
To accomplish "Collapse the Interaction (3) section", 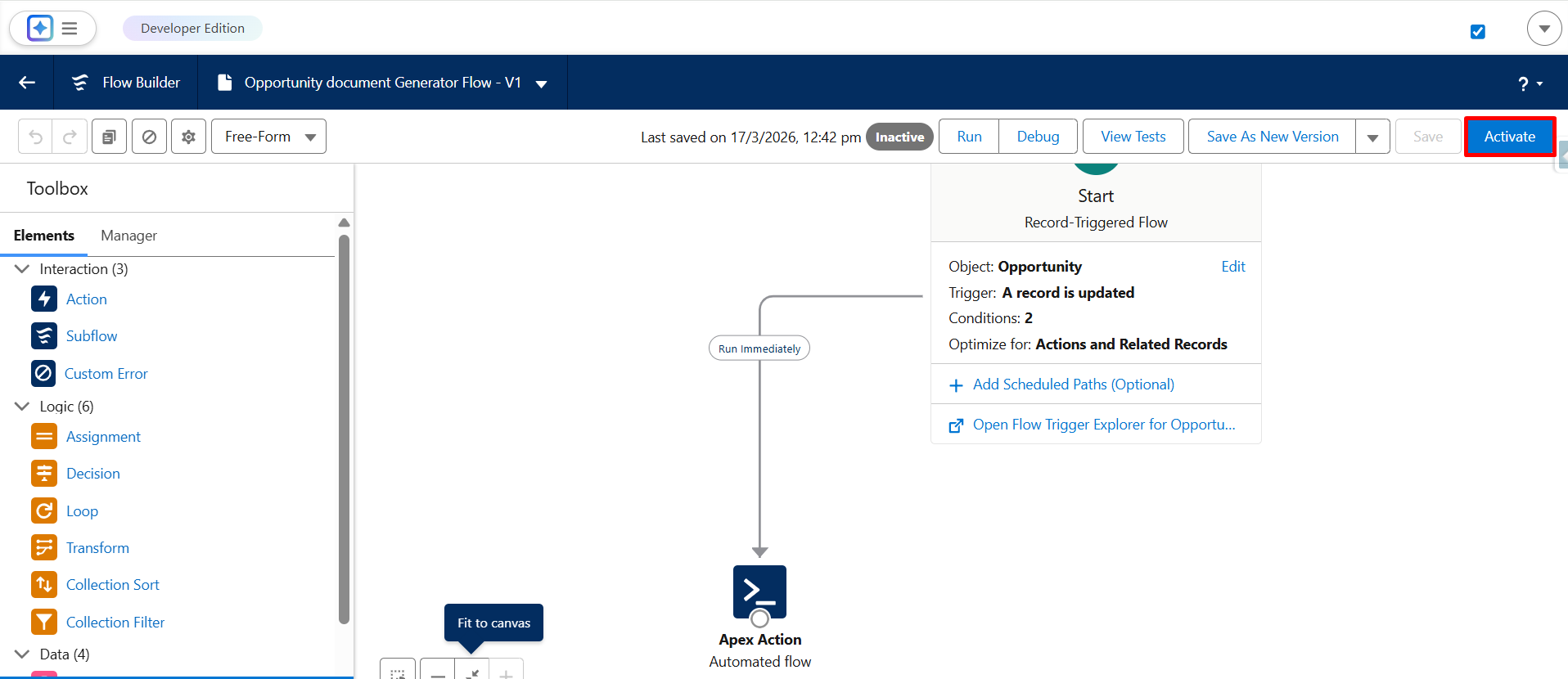I will pos(22,268).
